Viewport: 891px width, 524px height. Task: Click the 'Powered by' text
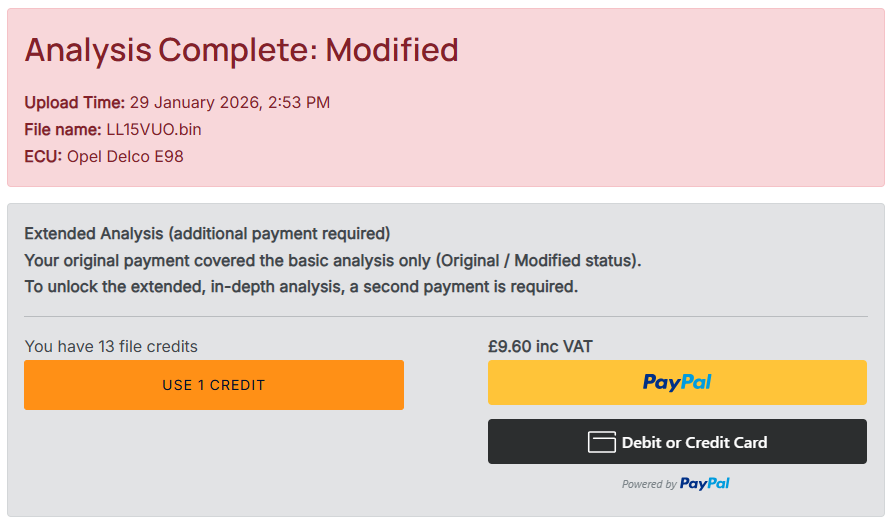(x=649, y=485)
